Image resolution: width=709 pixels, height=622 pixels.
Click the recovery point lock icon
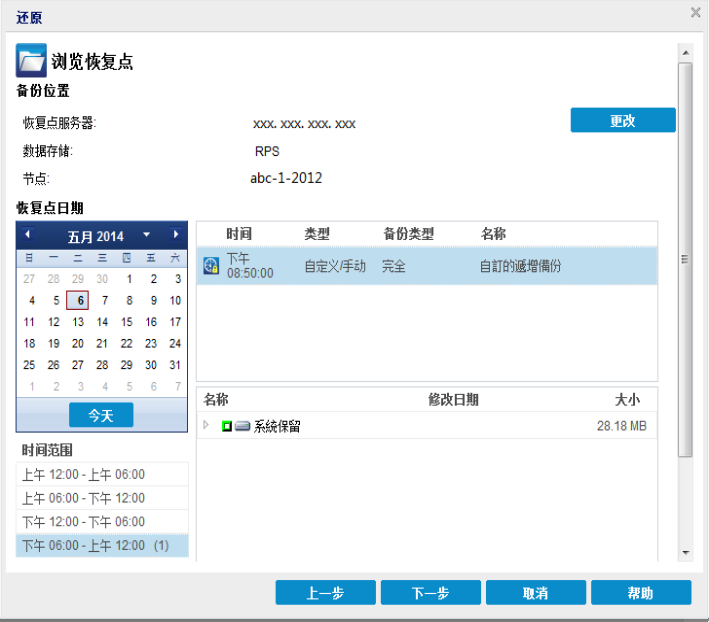[x=211, y=266]
